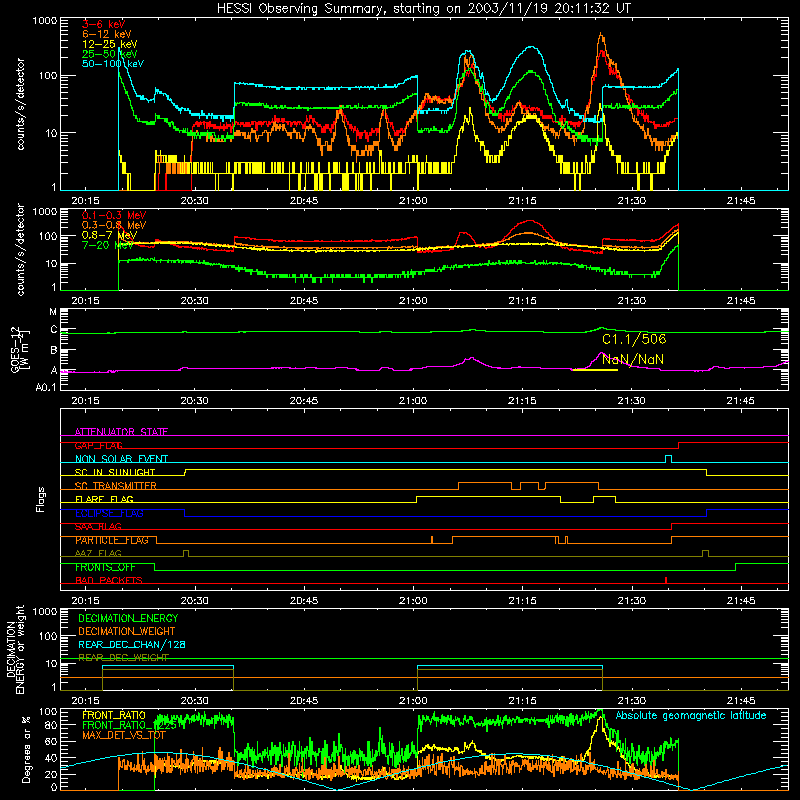Click the Absolute geomagnetic latitude label

pyautogui.click(x=691, y=716)
